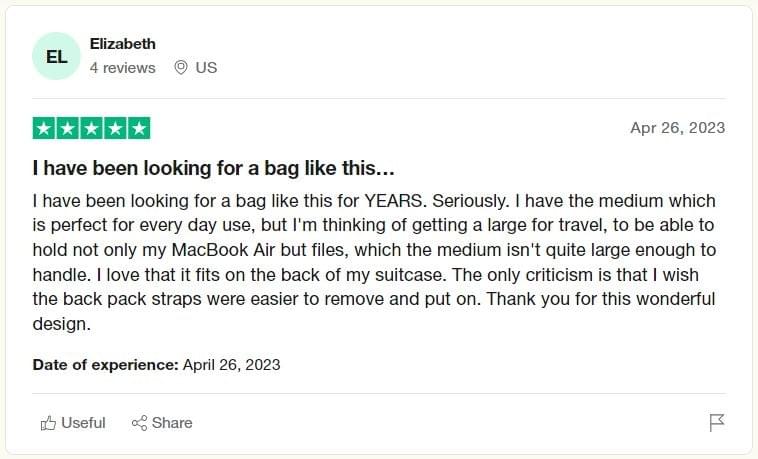The height and width of the screenshot is (459, 758).
Task: Click the fifth green rating star
Action: [139, 128]
